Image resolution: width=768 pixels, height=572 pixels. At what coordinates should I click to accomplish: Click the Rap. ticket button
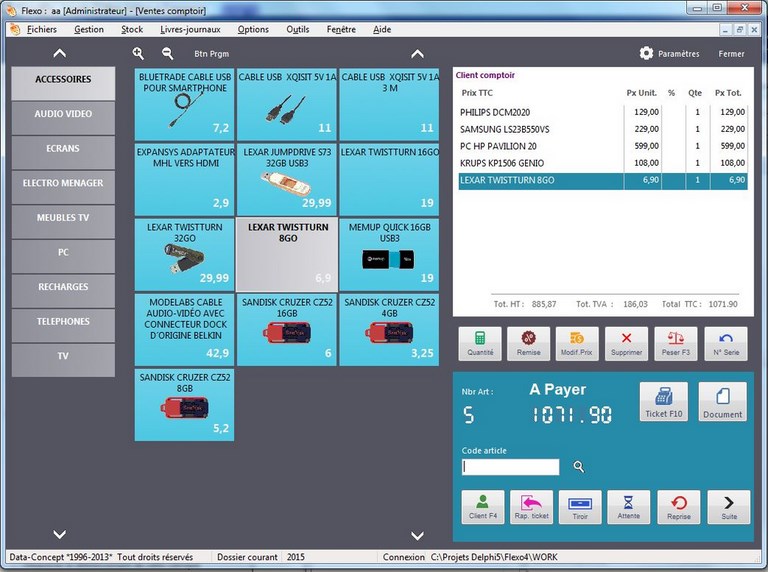(531, 507)
